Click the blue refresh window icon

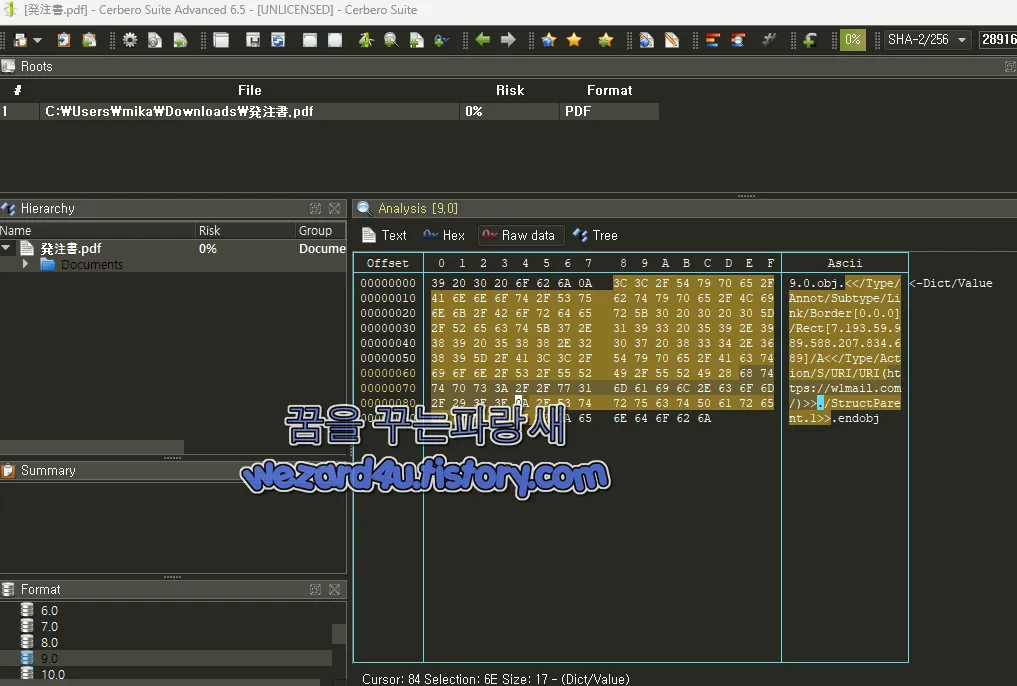coord(278,40)
